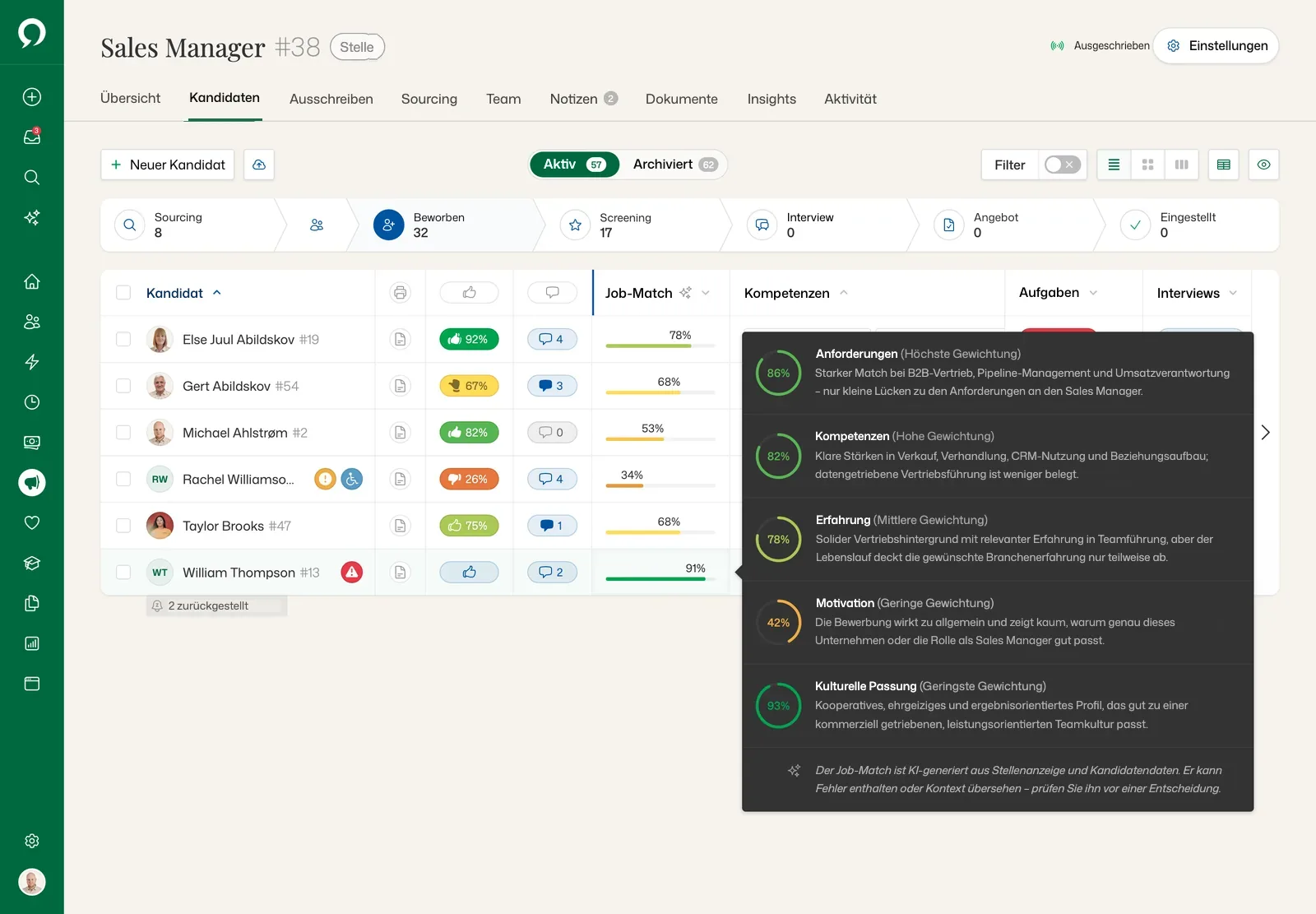
Task: Open the clock icon in sidebar
Action: tap(32, 402)
